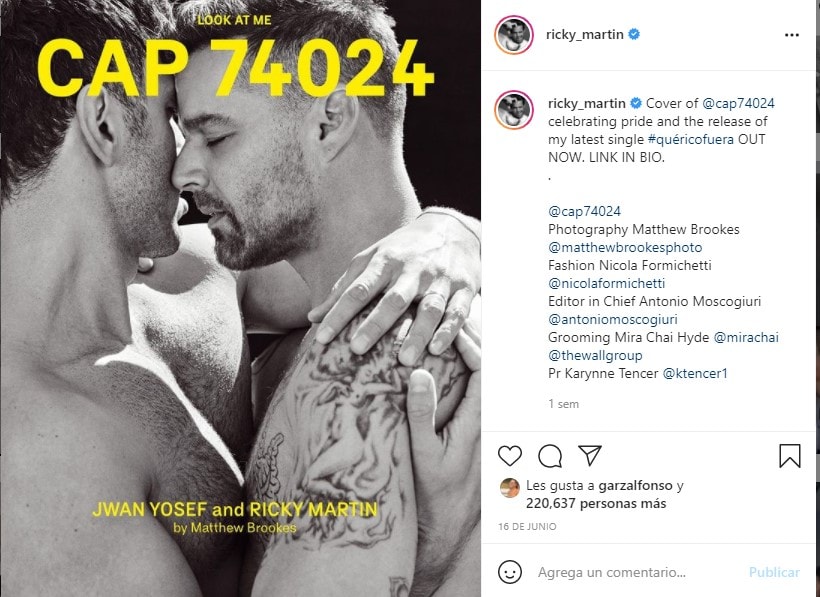
Task: Open the three-dot more options menu
Action: coord(792,35)
